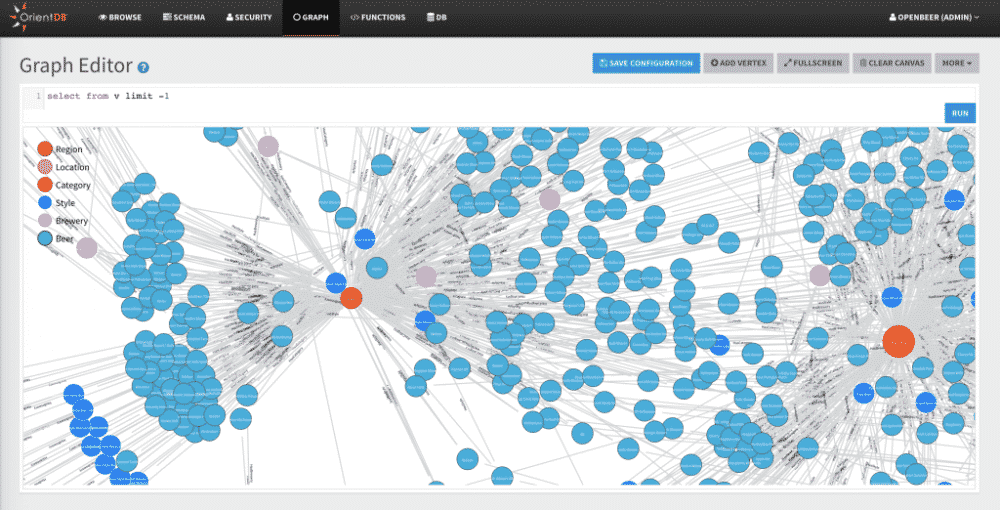1000x510 pixels.
Task: Click the Brewery legend color circle
Action: (45, 221)
